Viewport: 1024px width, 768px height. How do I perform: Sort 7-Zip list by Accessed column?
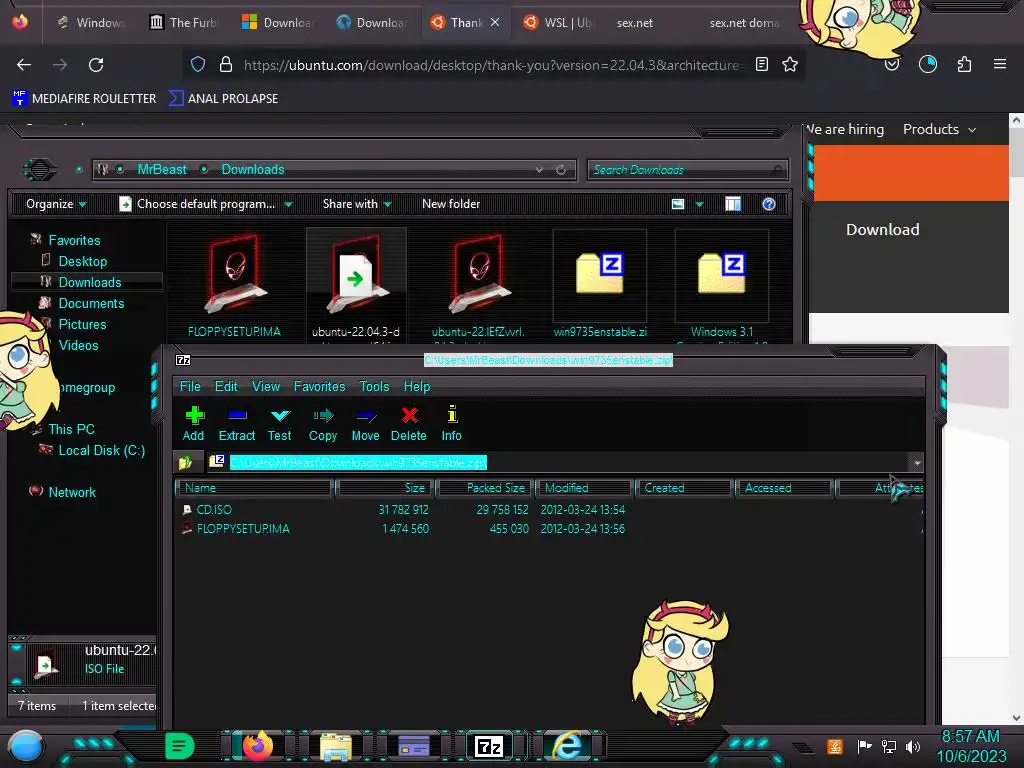click(784, 488)
